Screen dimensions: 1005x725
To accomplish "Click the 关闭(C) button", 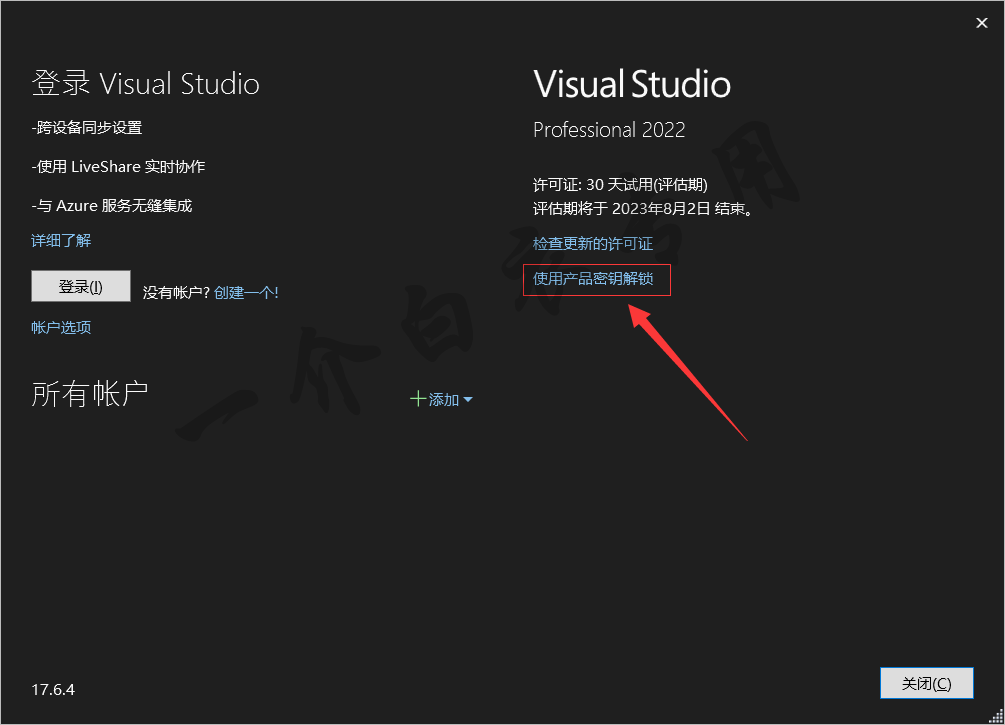I will 926,683.
